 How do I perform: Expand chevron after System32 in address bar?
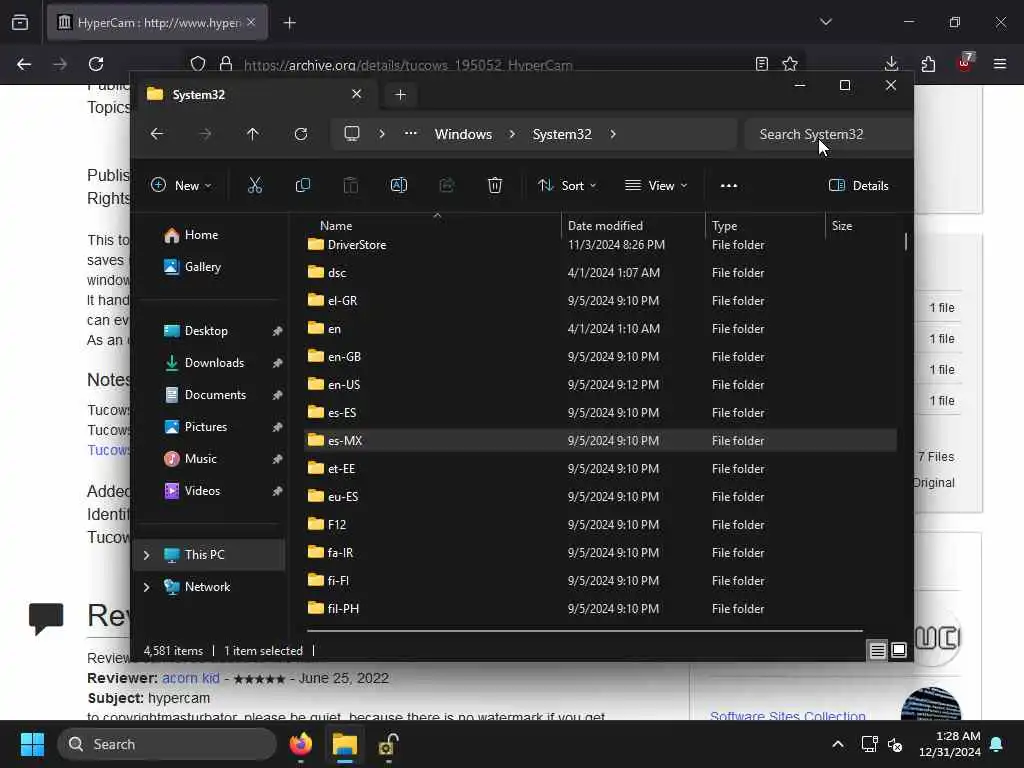613,134
